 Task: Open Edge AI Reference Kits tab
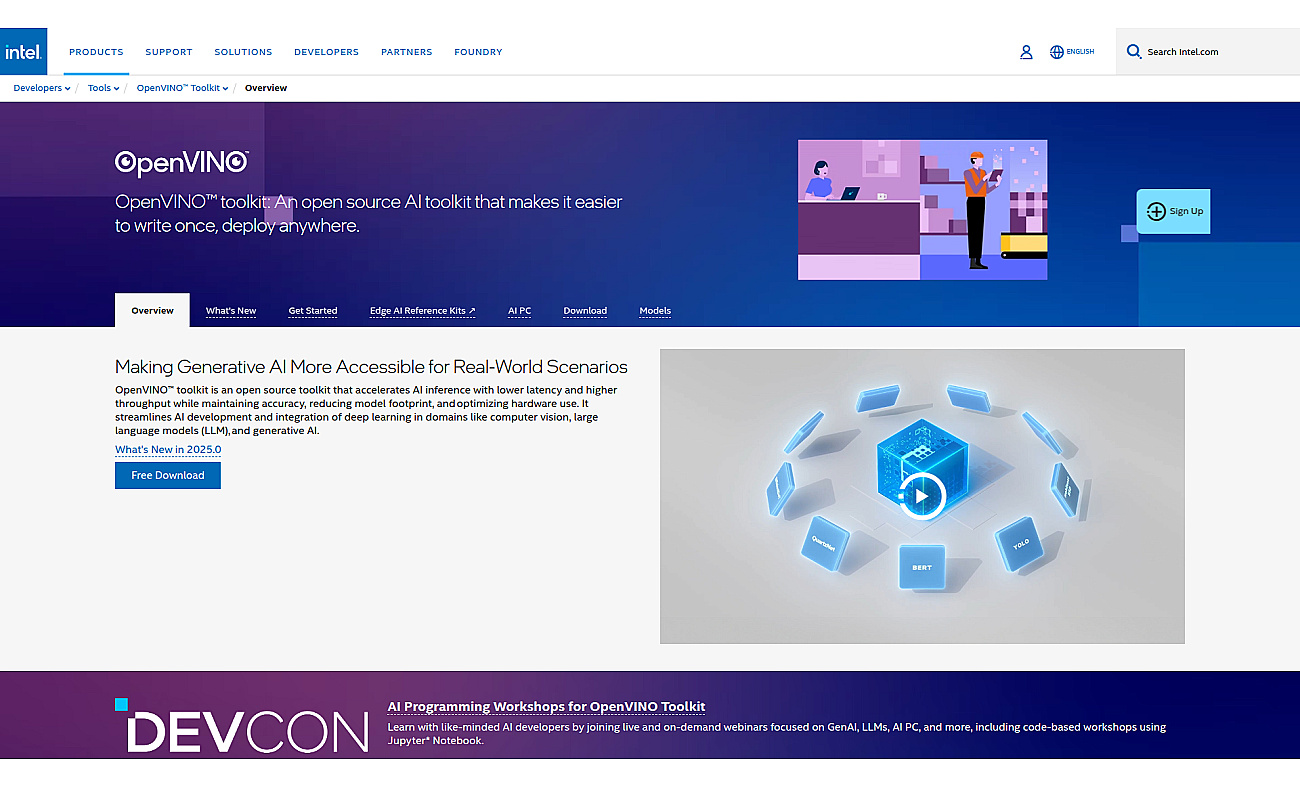pos(423,311)
